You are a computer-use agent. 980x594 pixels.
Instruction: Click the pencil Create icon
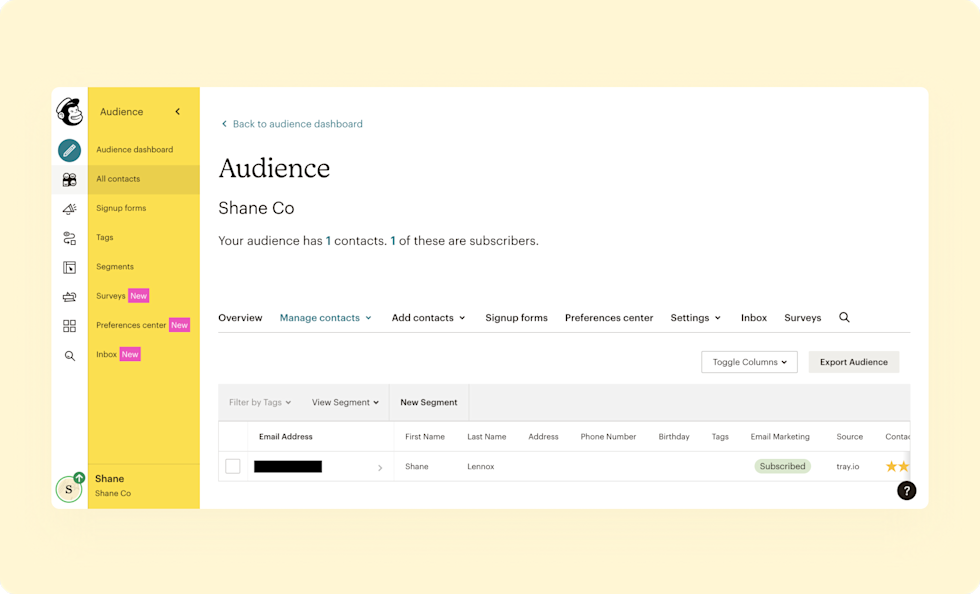coord(69,150)
